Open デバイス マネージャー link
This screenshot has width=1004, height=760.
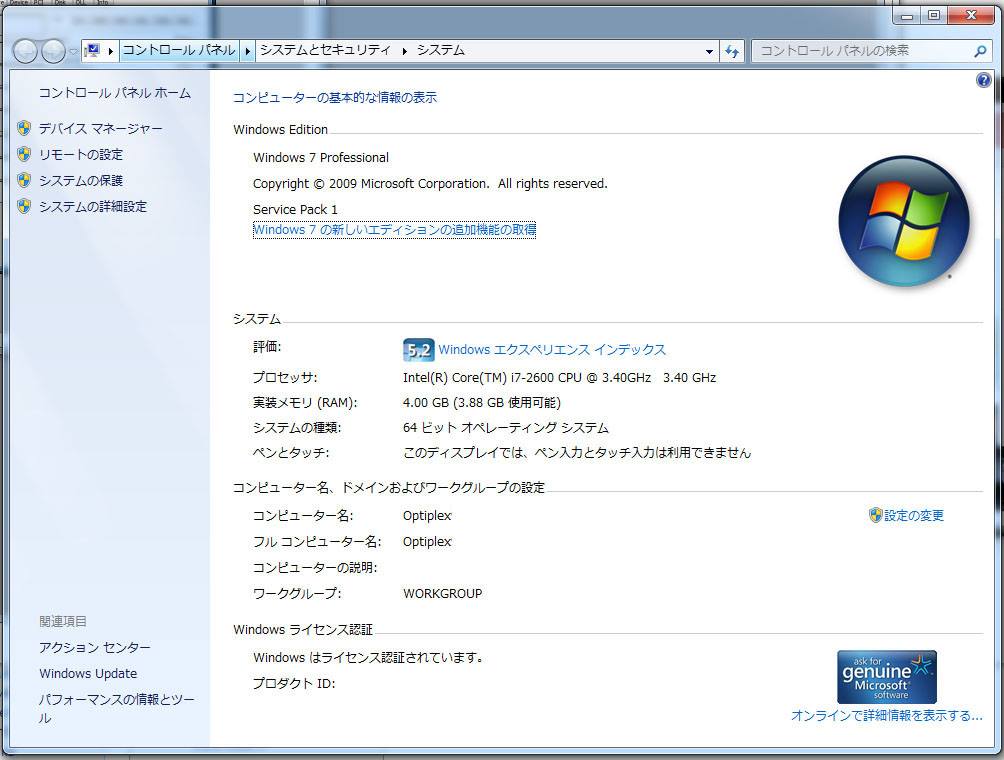point(101,129)
